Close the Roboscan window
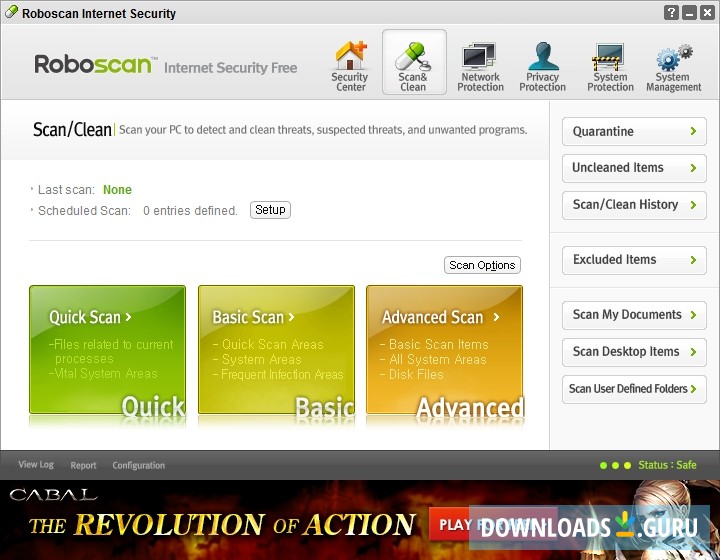The image size is (720, 560). [x=707, y=13]
